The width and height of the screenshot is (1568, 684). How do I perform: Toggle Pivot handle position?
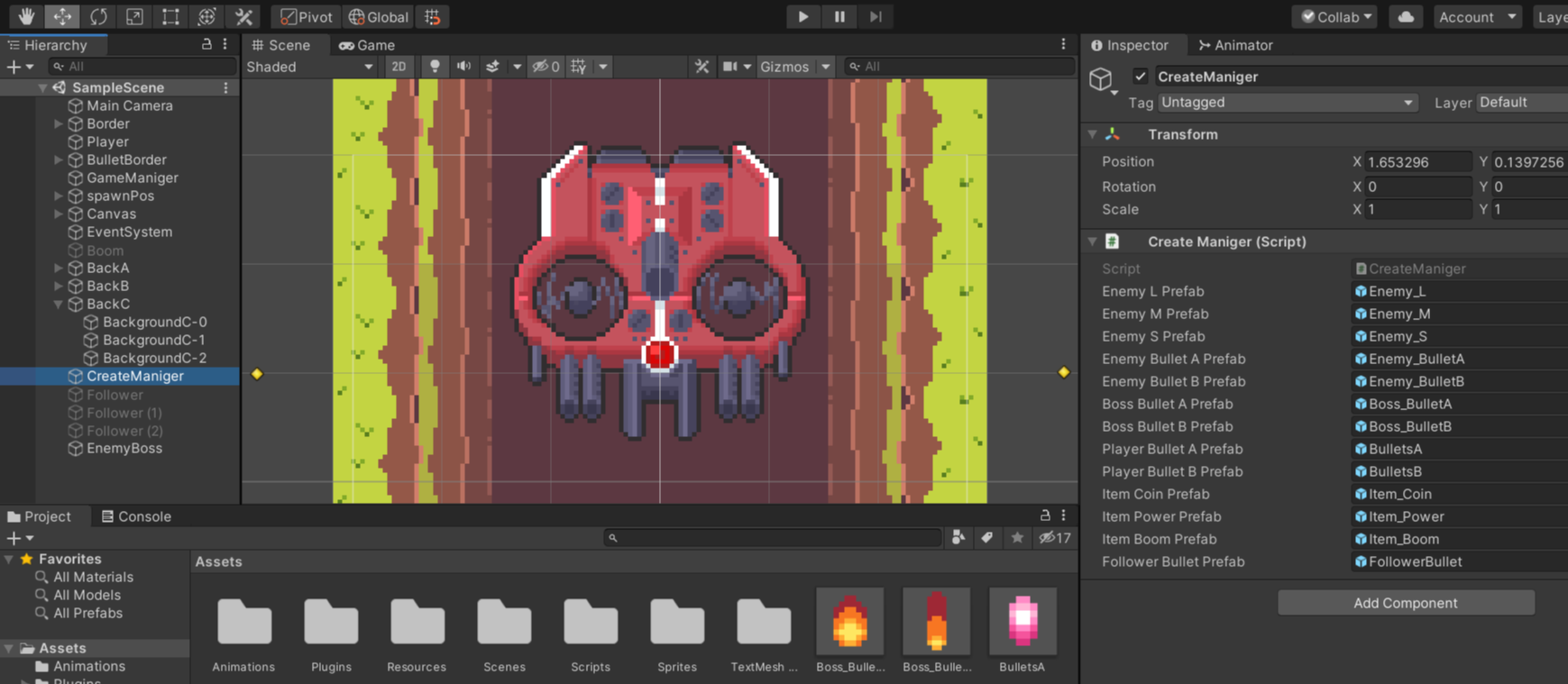pyautogui.click(x=306, y=16)
